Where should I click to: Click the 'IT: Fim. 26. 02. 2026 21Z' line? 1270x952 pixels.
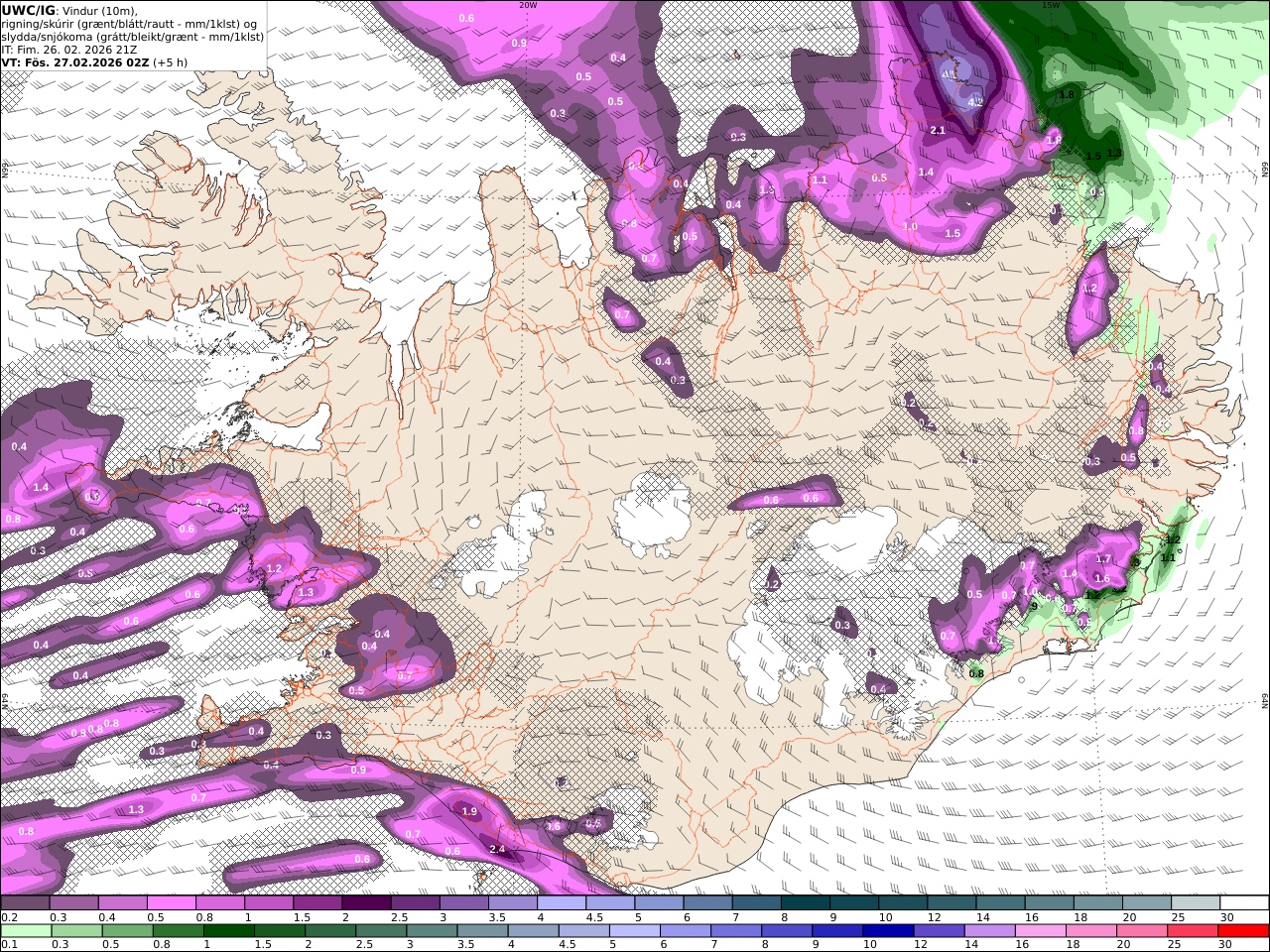pos(69,49)
